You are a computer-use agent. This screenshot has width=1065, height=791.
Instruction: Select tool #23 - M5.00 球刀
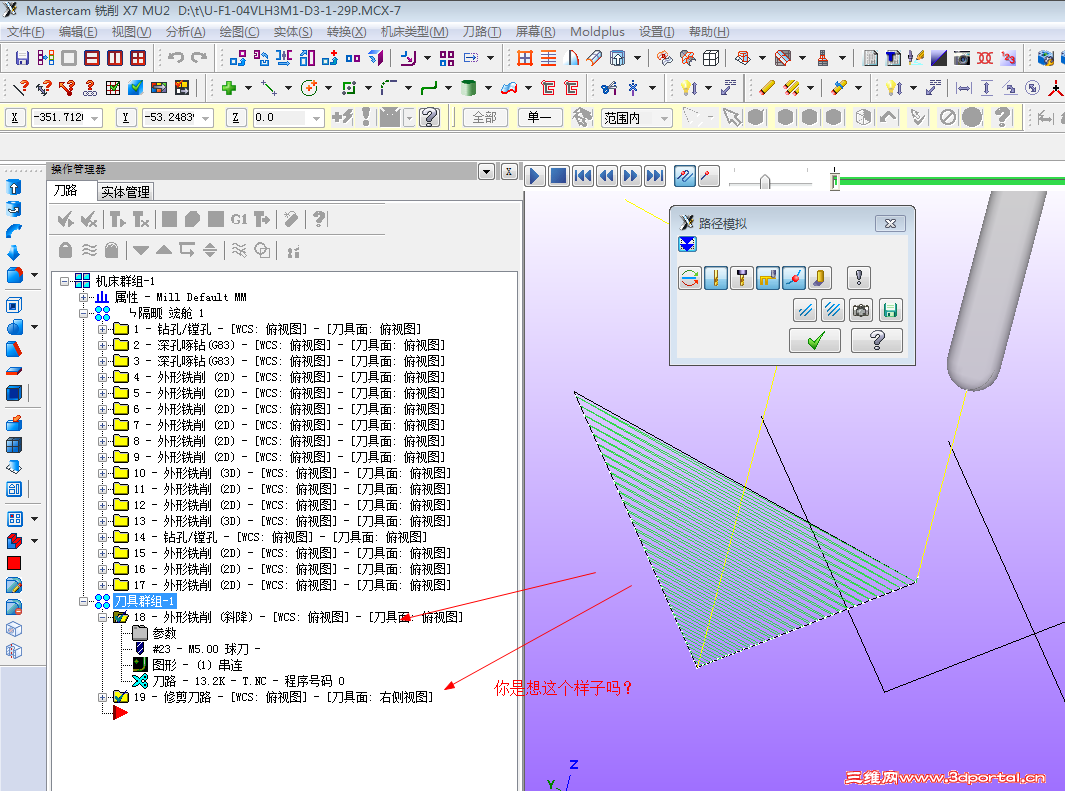(206, 649)
